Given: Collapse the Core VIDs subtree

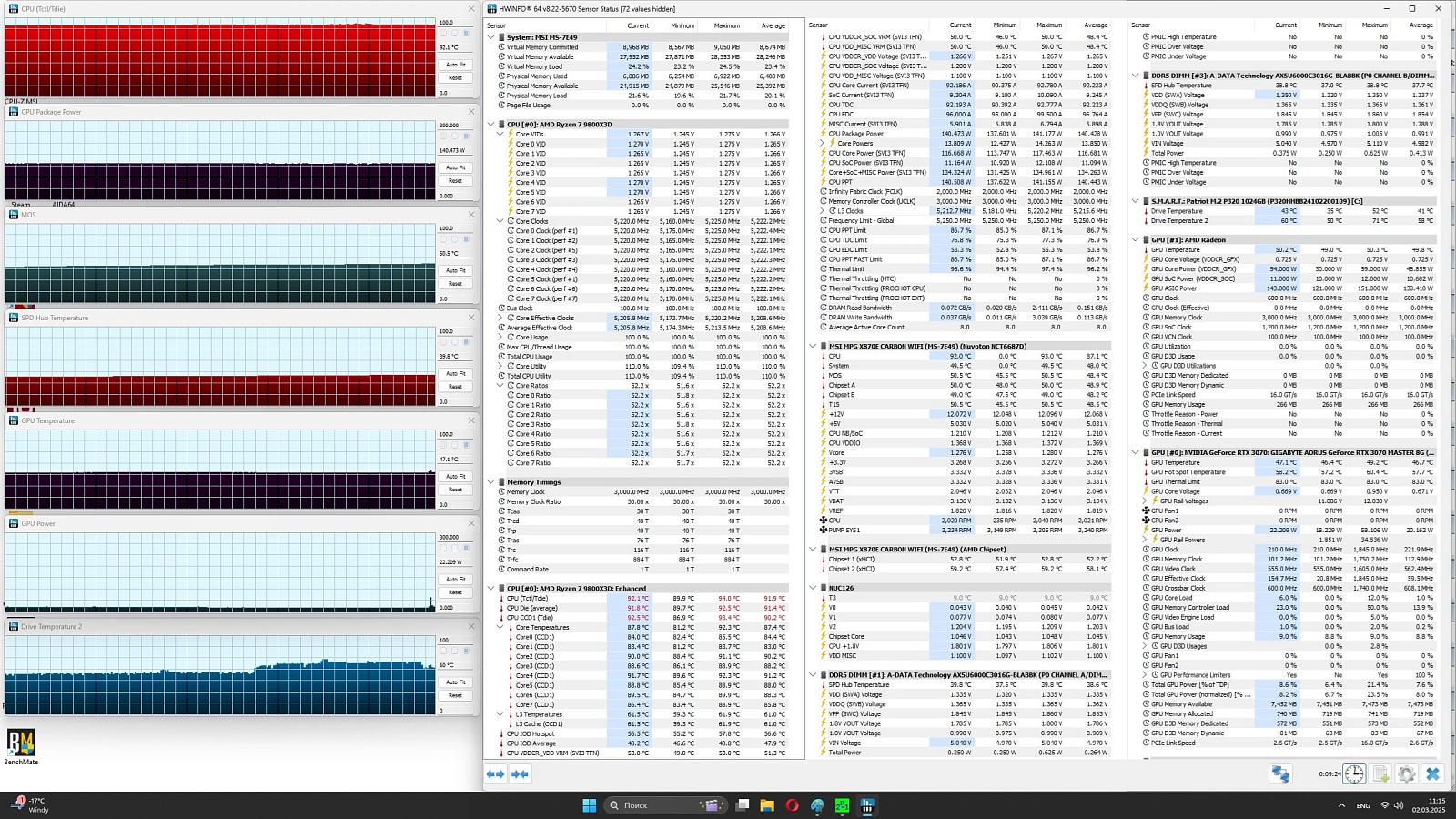Looking at the screenshot, I should [x=500, y=134].
